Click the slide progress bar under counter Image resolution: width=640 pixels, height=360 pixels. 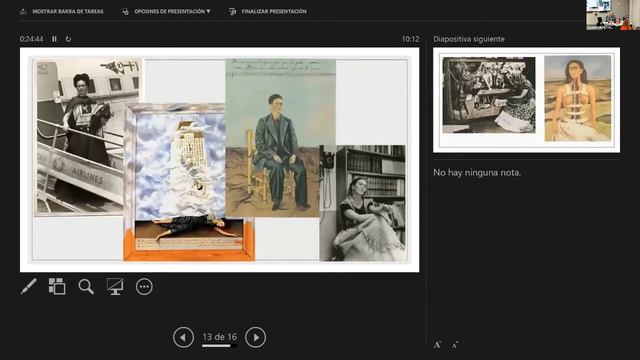click(219, 346)
